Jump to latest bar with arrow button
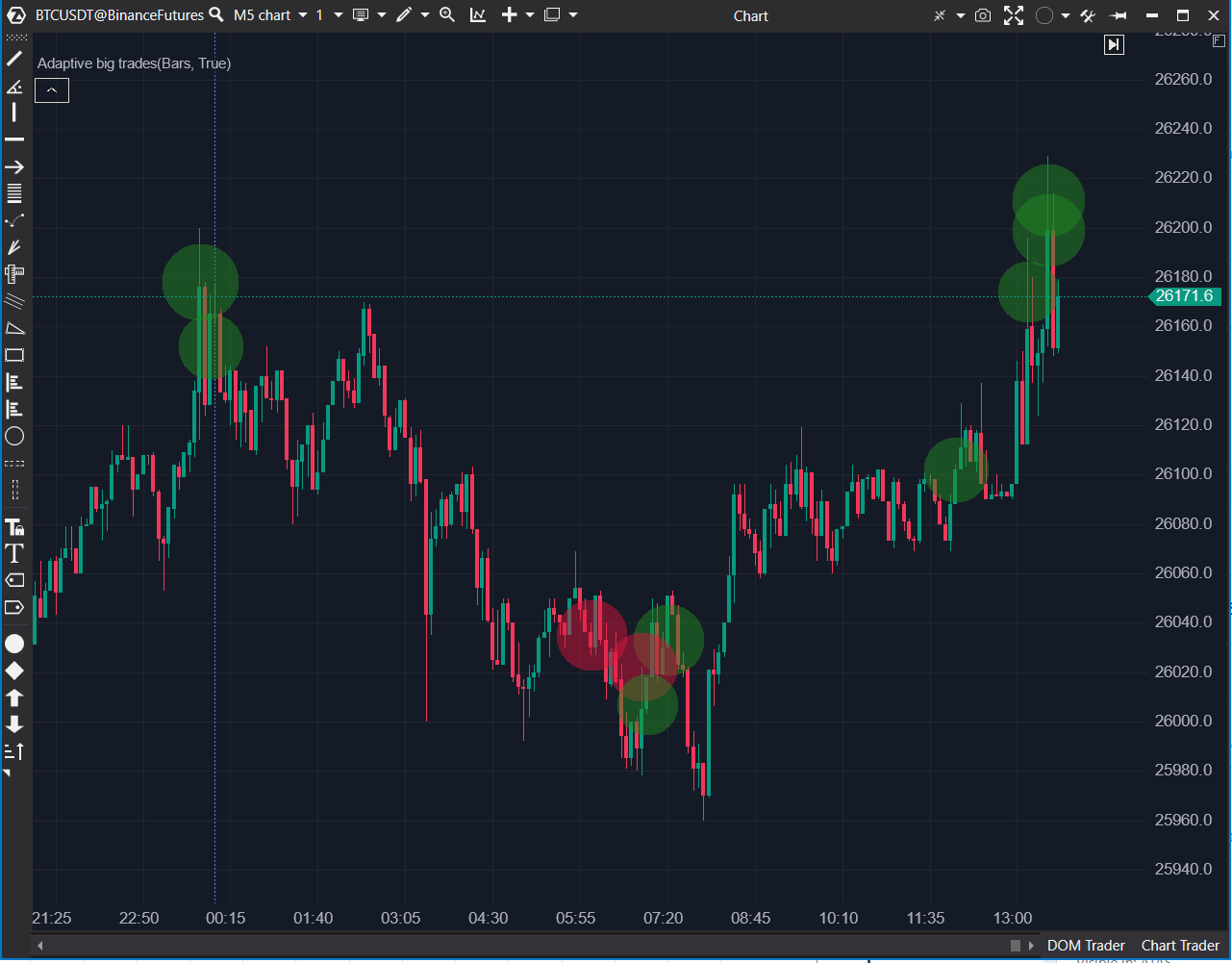This screenshot has height=963, width=1232. (x=1114, y=44)
